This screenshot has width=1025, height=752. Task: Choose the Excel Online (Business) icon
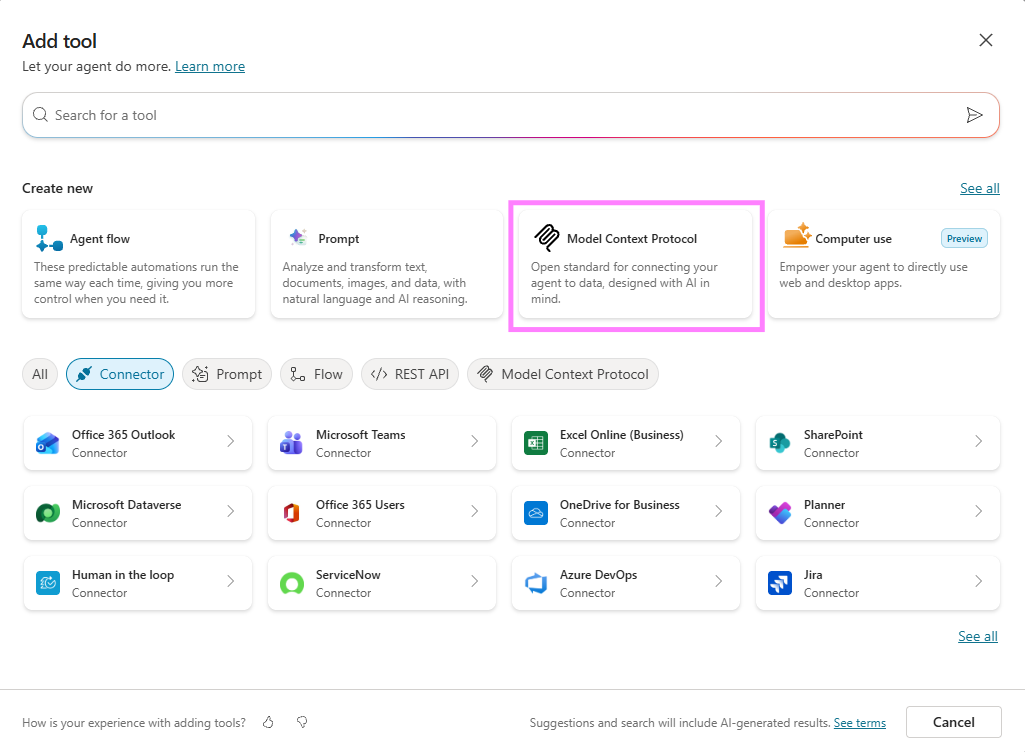(536, 443)
